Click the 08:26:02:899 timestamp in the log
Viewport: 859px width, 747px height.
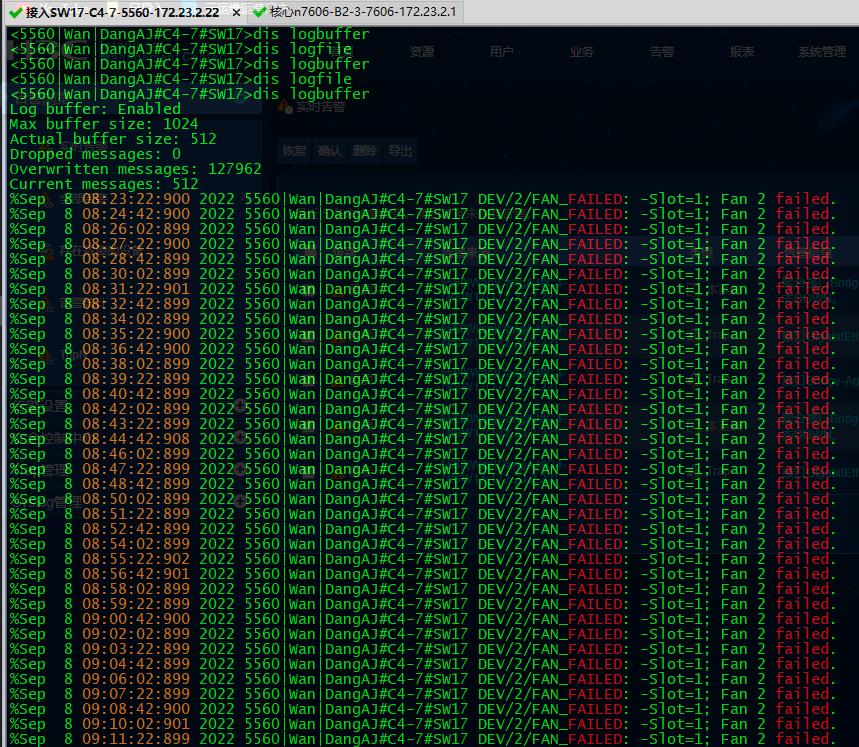pos(136,229)
